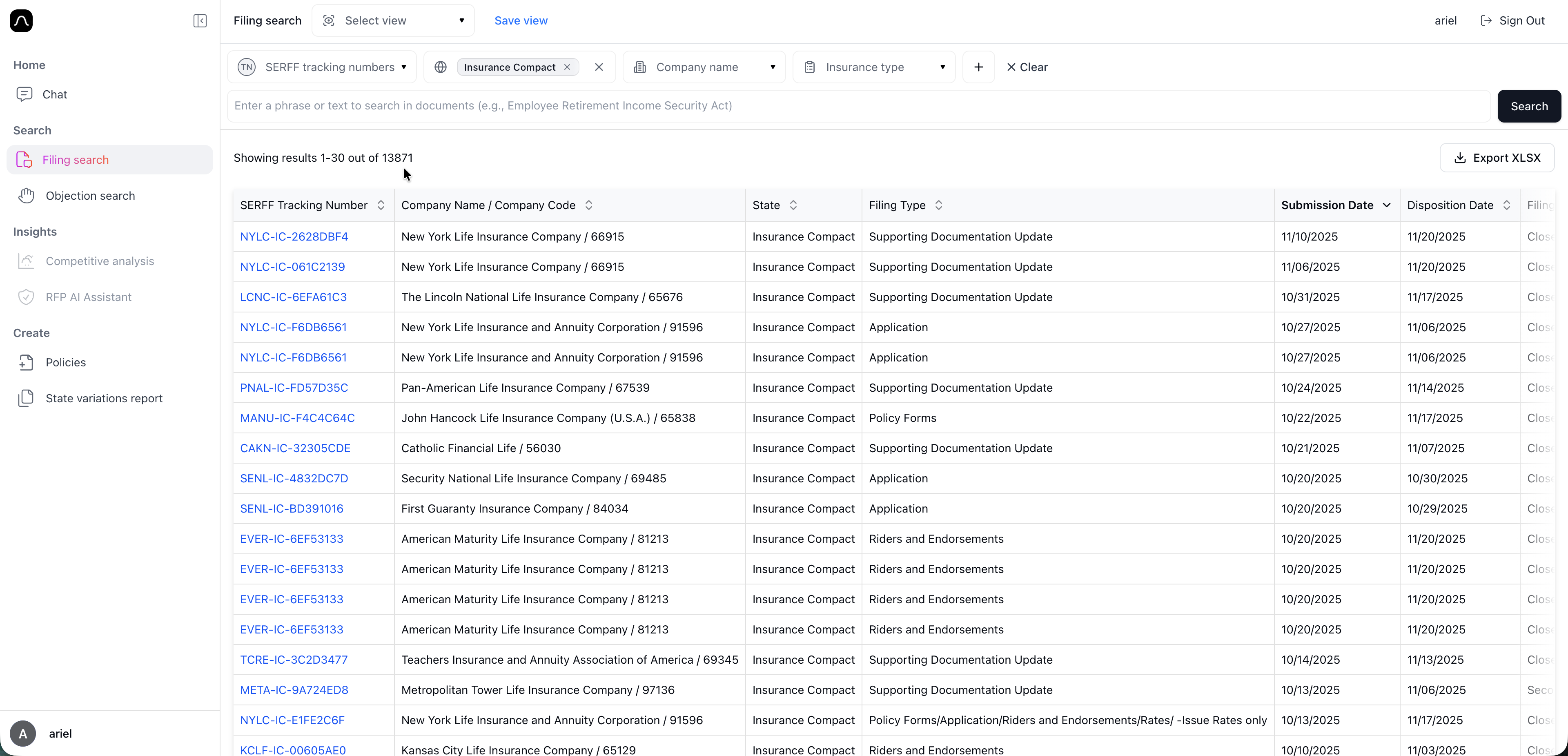Open Objection search hand icon
This screenshot has width=1568, height=756.
tap(26, 195)
